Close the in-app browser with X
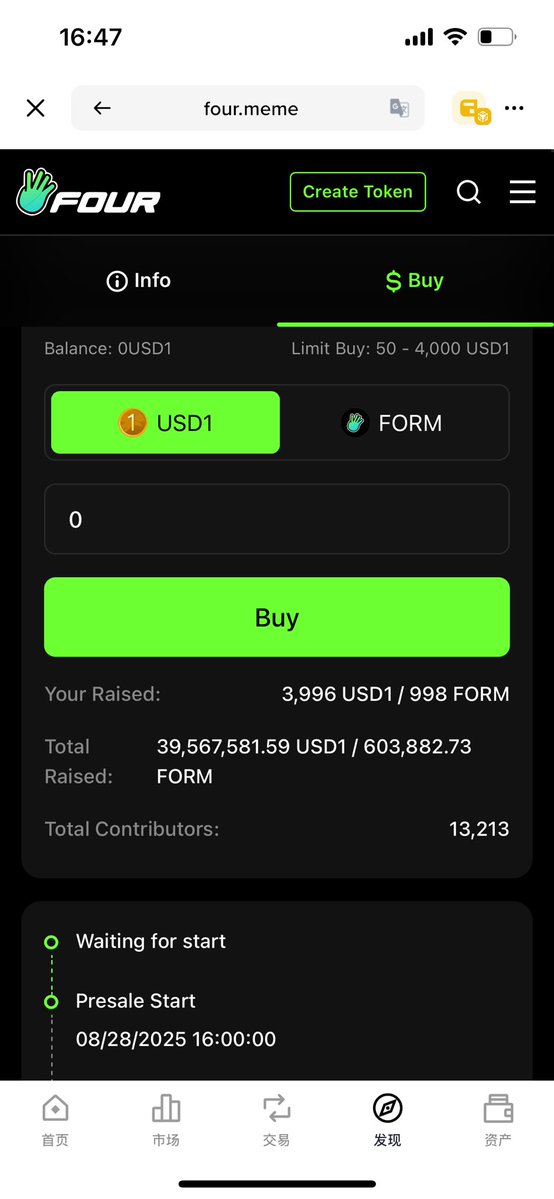This screenshot has width=554, height=1199. tap(35, 108)
